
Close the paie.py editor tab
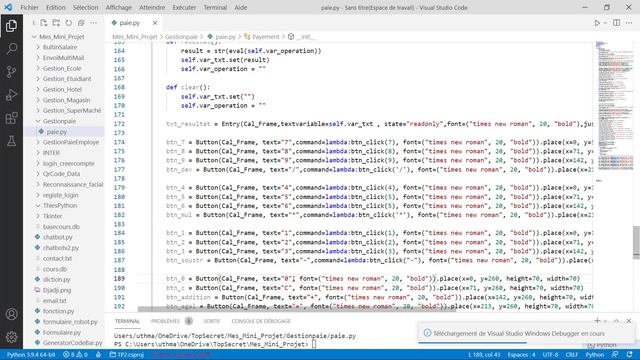(155, 23)
